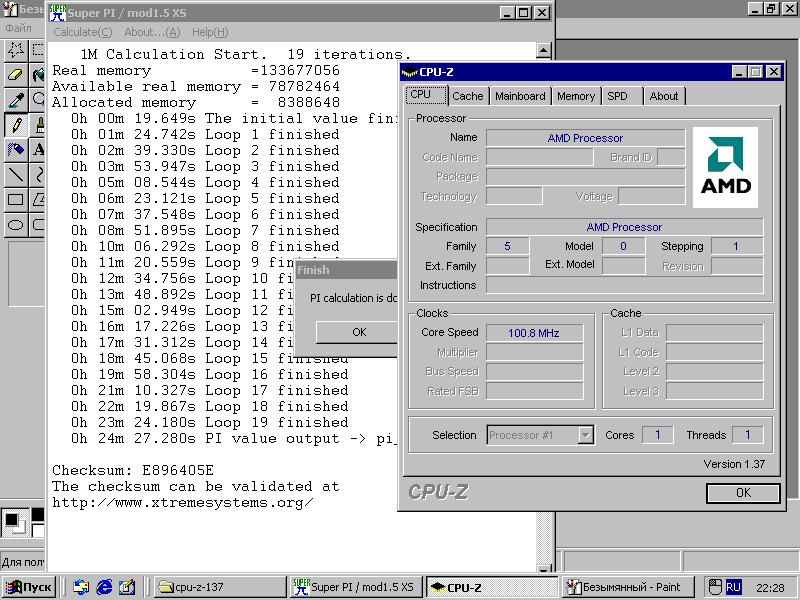Open the About menu in Super PI
This screenshot has height=600, width=800.
(152, 32)
